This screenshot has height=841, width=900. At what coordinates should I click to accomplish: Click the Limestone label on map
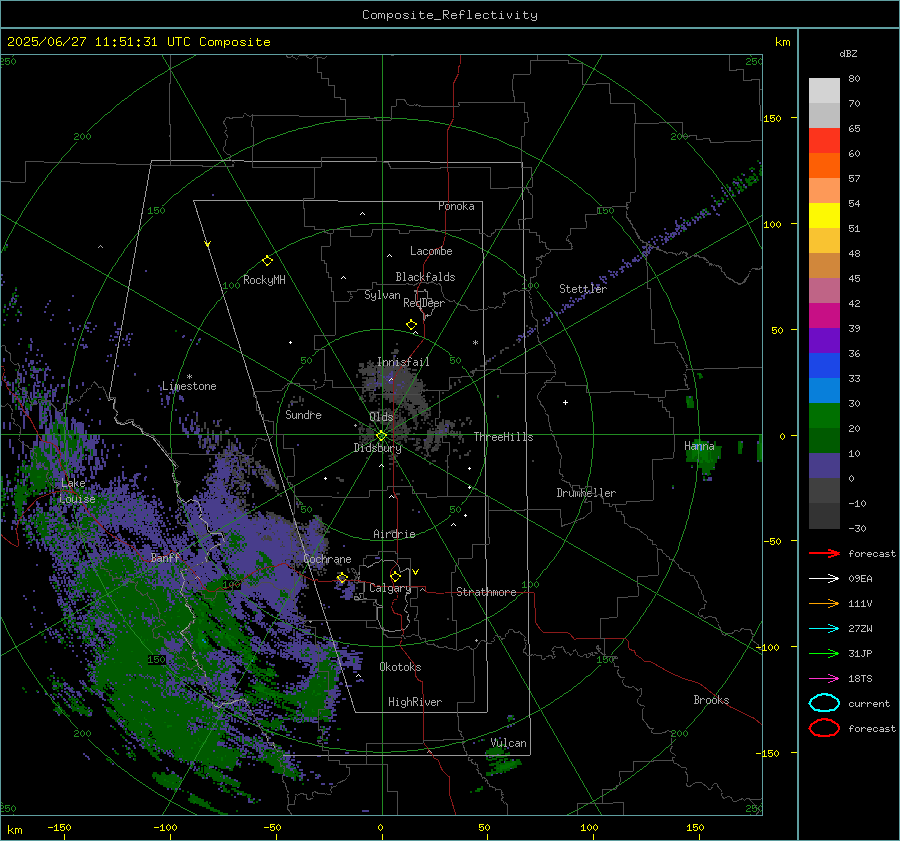coord(189,386)
